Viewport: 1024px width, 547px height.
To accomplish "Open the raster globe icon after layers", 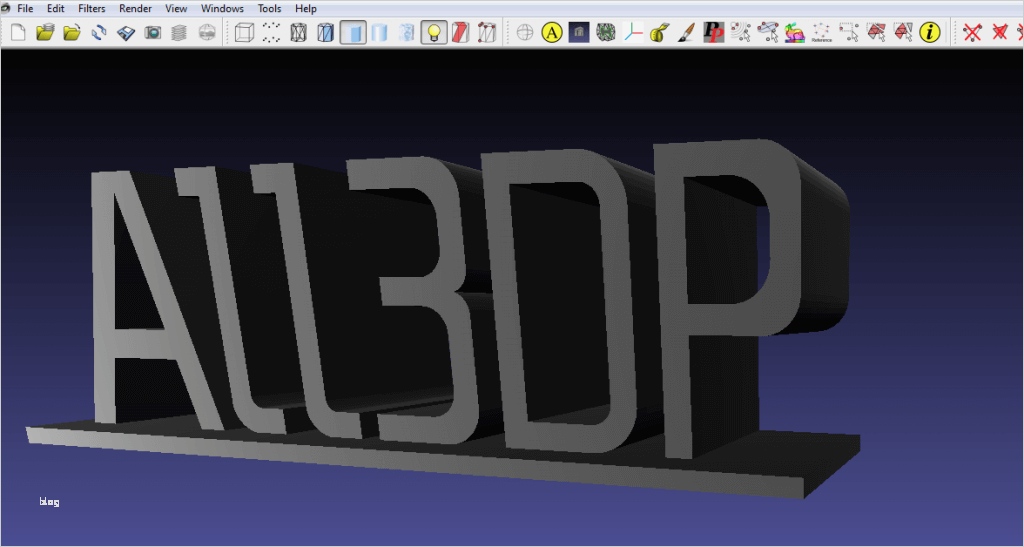I will point(206,32).
